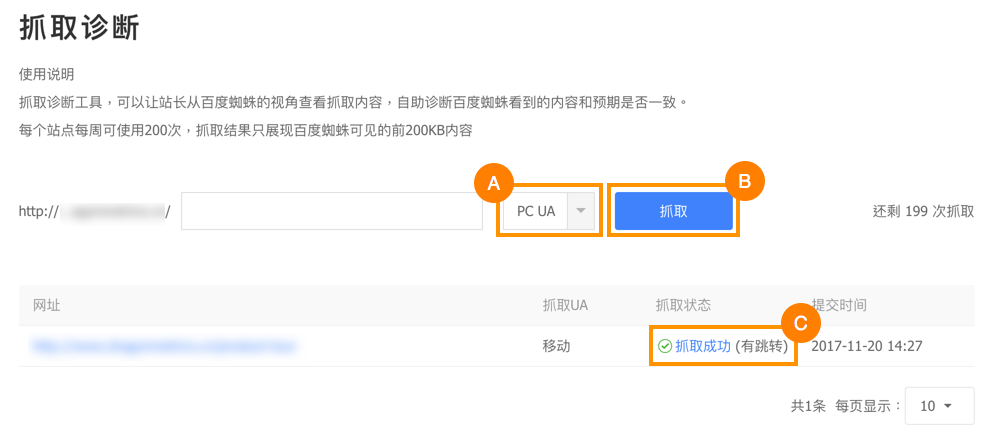Viewport: 998px width, 444px height.
Task: Click the 抓取诊断 page heading
Action: 79,28
